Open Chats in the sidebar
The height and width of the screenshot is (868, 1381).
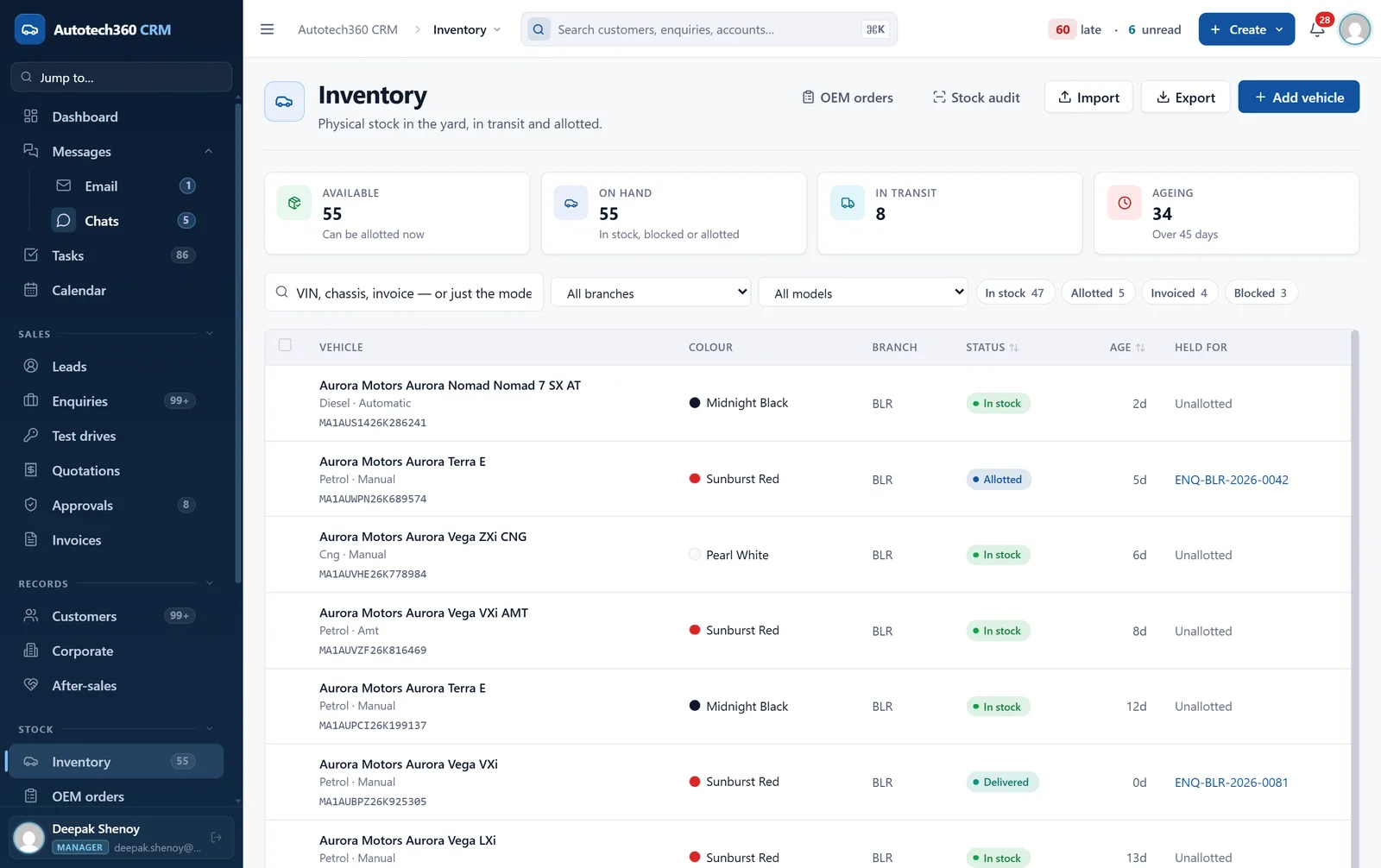coord(126,221)
